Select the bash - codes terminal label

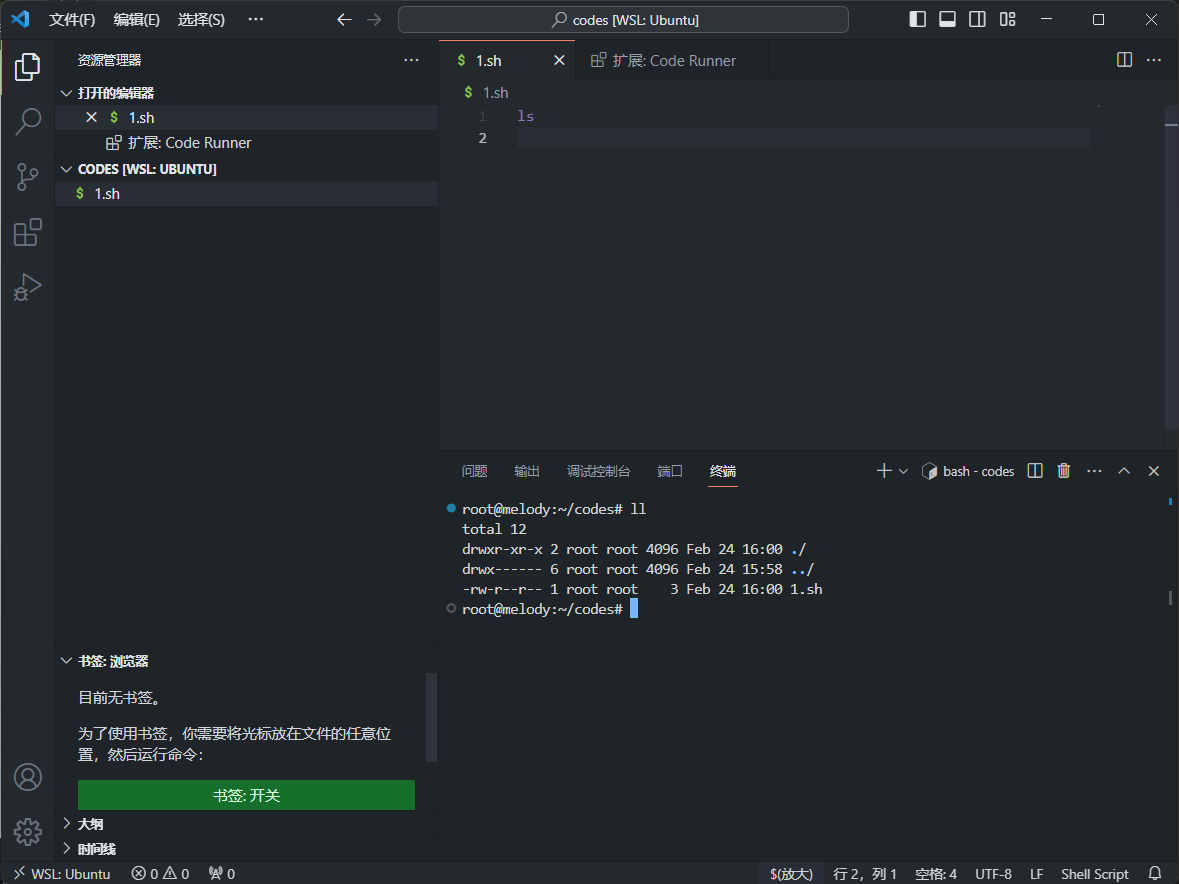(968, 471)
